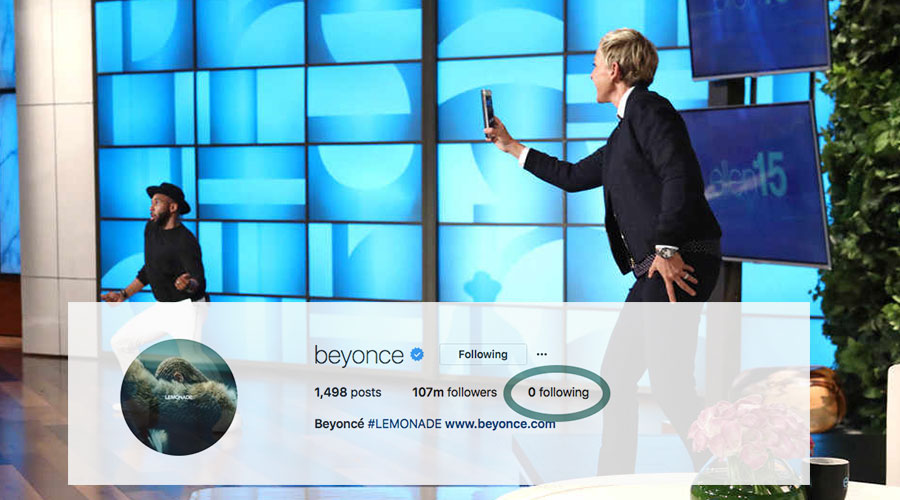Click the Beyoncé display name in bio

point(339,424)
